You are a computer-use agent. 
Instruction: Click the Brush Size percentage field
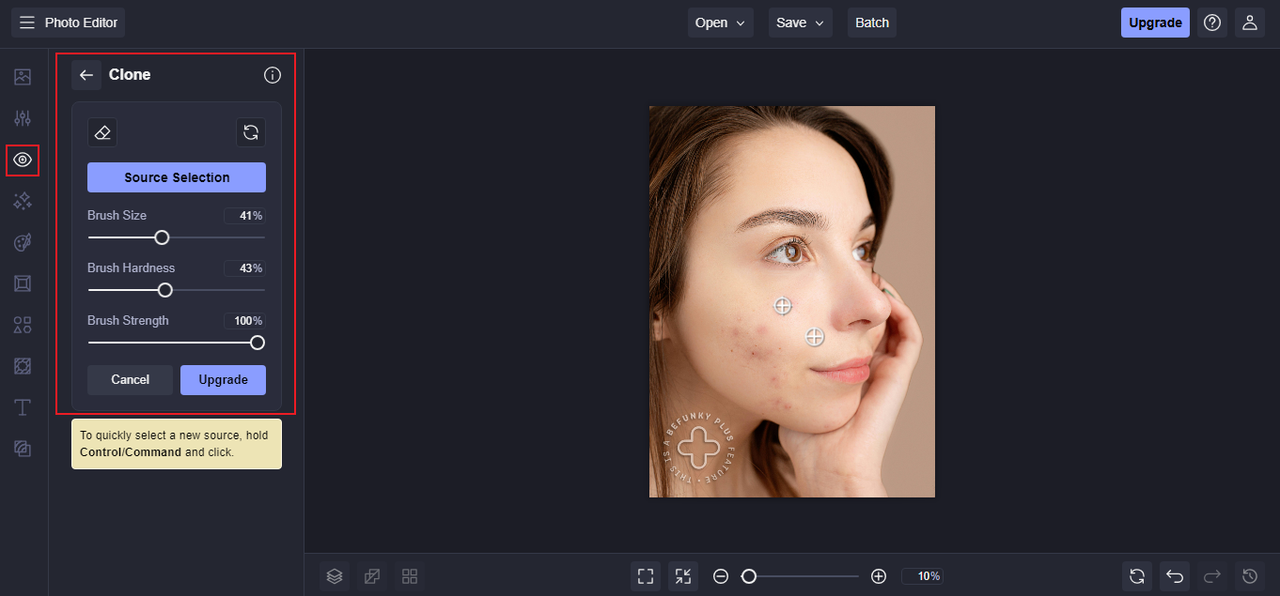pos(244,216)
